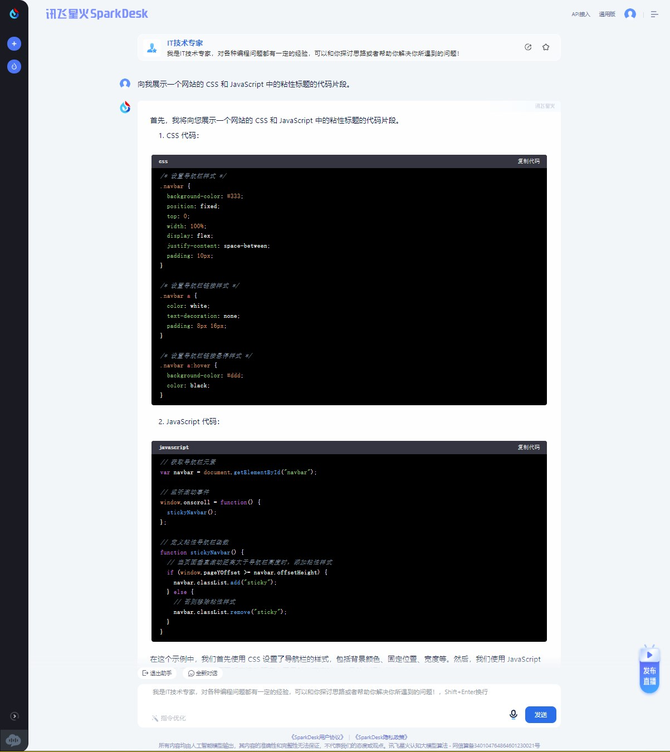Image resolution: width=670 pixels, height=752 pixels.
Task: Favorite the IT技术专家 assistant with star icon
Action: 546,47
